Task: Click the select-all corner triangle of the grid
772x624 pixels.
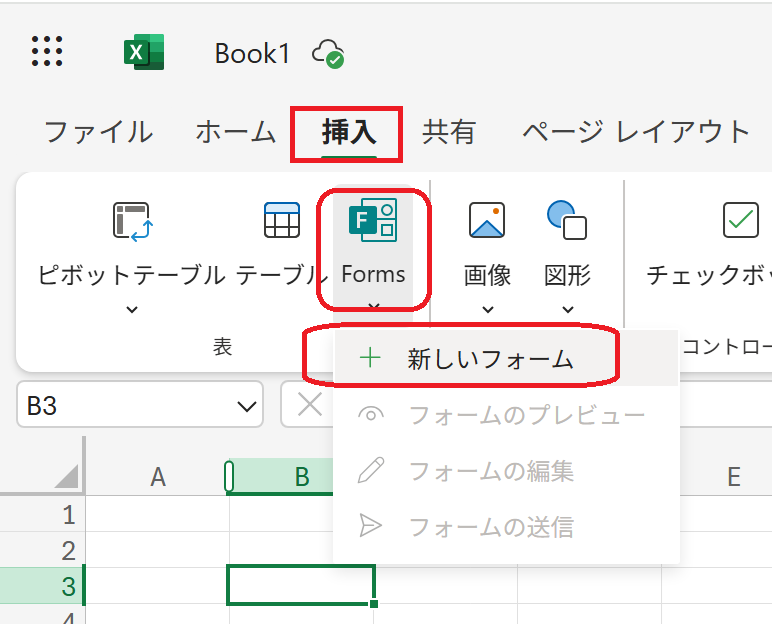Action: pyautogui.click(x=66, y=476)
